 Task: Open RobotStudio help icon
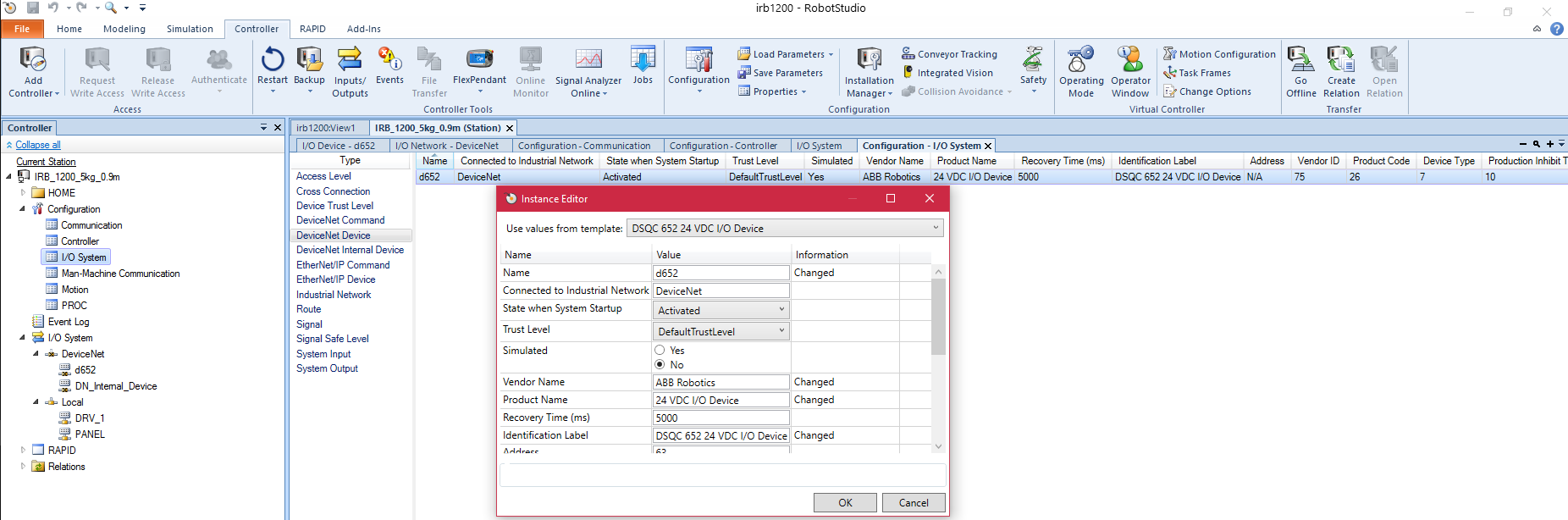coord(1557,29)
